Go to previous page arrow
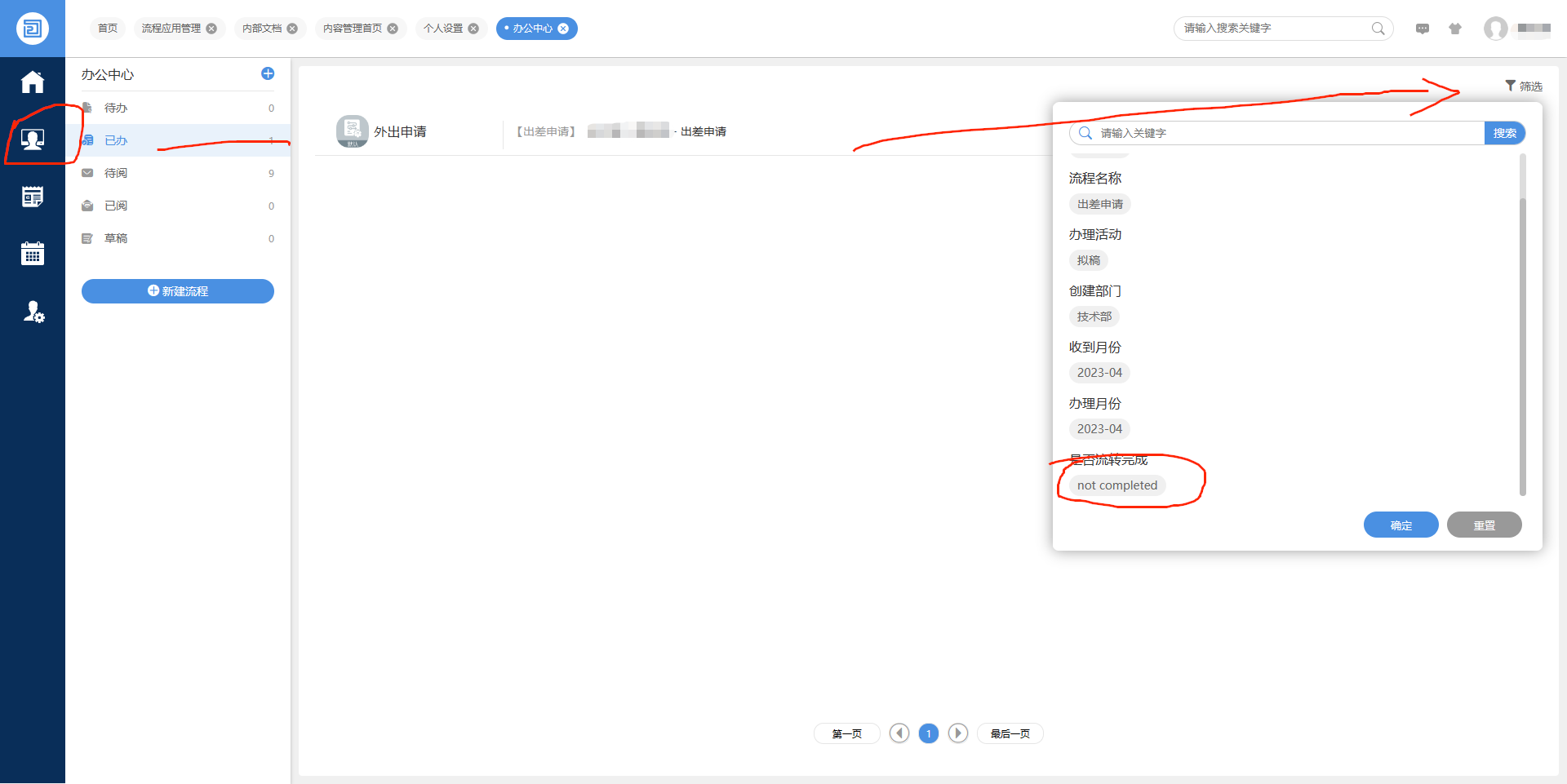Viewport: 1567px width, 784px height. coord(899,733)
